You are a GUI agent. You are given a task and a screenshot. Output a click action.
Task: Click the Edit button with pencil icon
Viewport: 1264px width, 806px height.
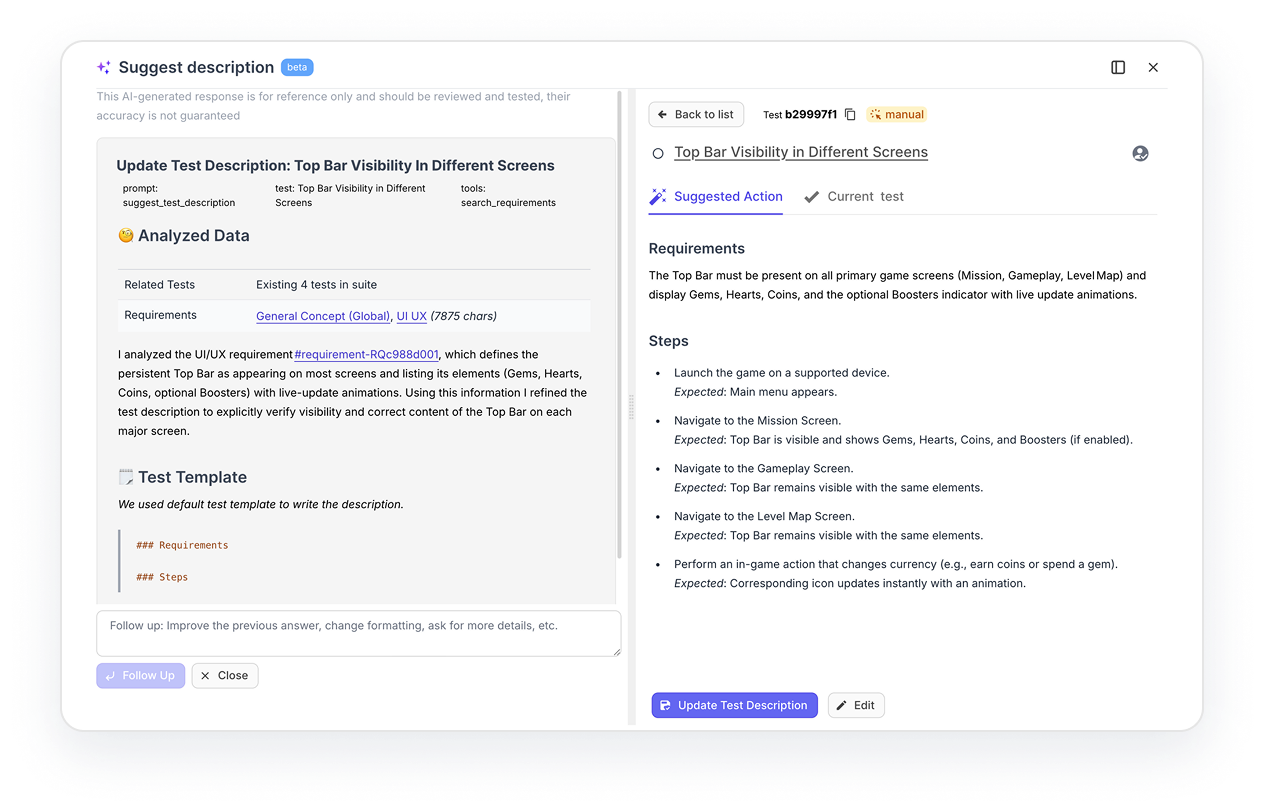pyautogui.click(x=856, y=705)
